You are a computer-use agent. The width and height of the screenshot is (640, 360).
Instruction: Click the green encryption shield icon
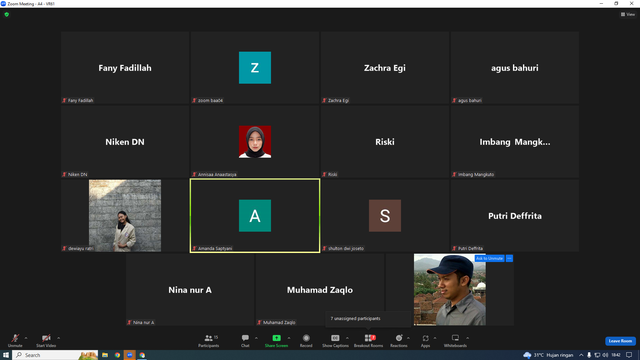pos(7,14)
